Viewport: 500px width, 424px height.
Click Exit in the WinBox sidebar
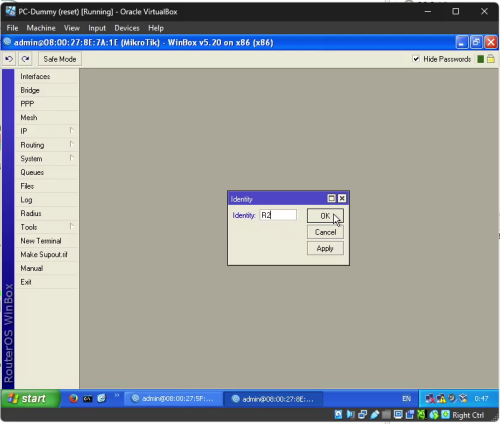coord(46,282)
